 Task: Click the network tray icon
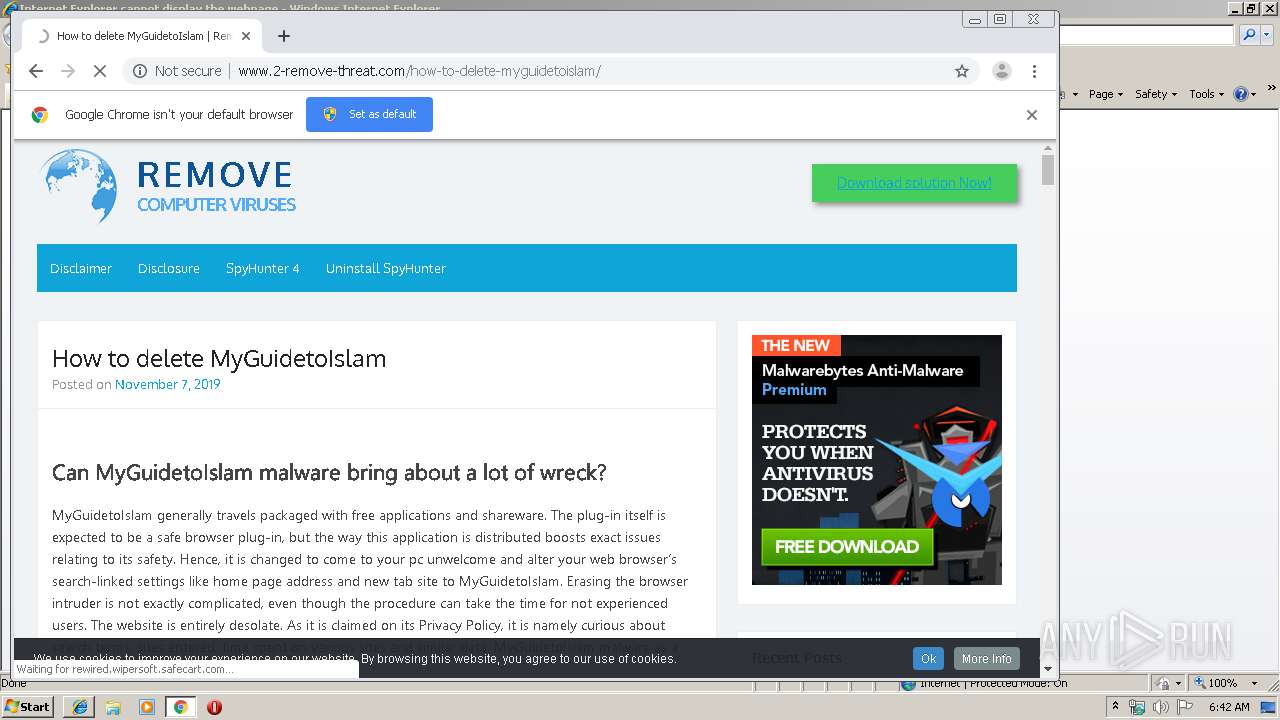[1137, 707]
